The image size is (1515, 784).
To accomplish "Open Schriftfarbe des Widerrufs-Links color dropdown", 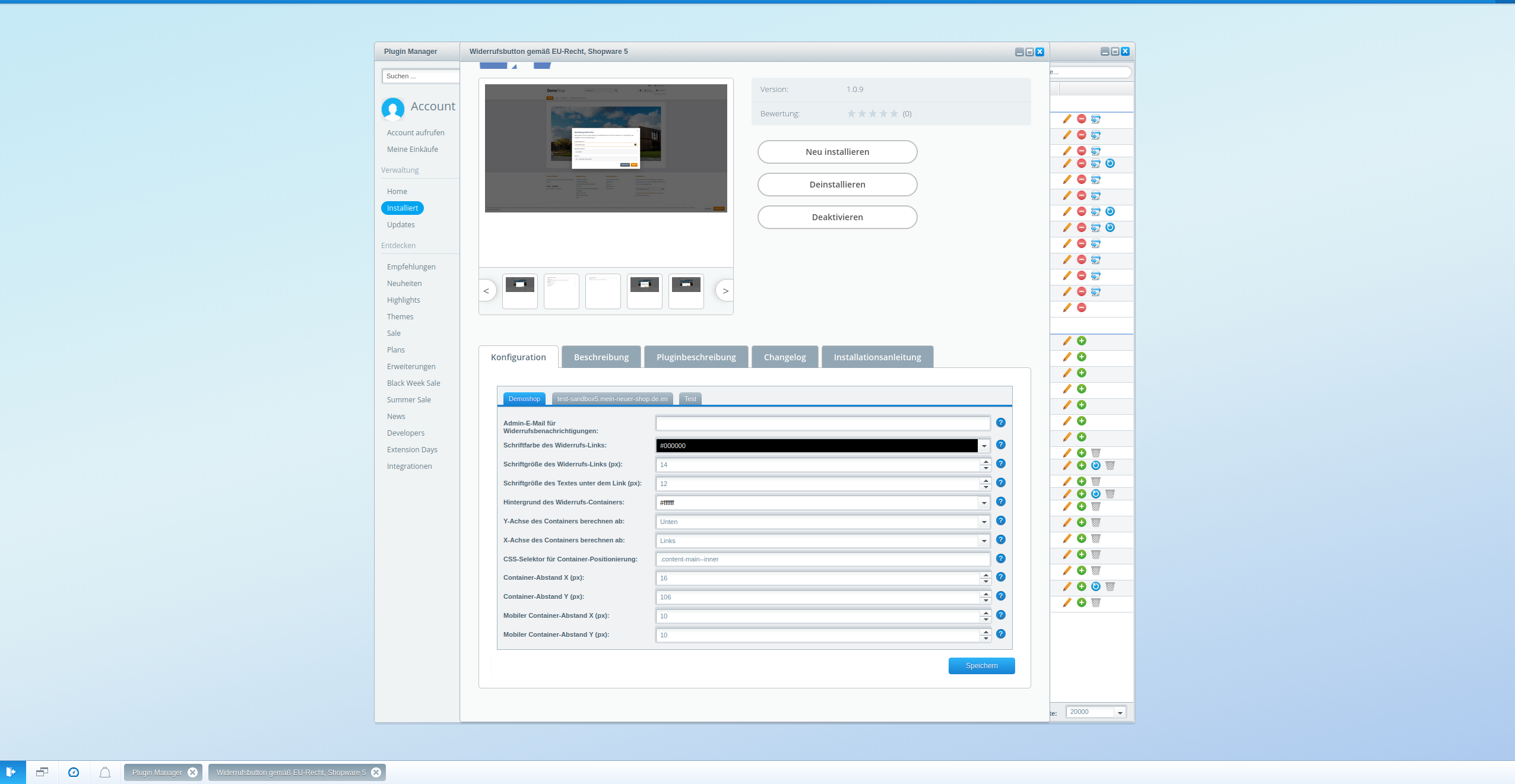I will pyautogui.click(x=984, y=446).
